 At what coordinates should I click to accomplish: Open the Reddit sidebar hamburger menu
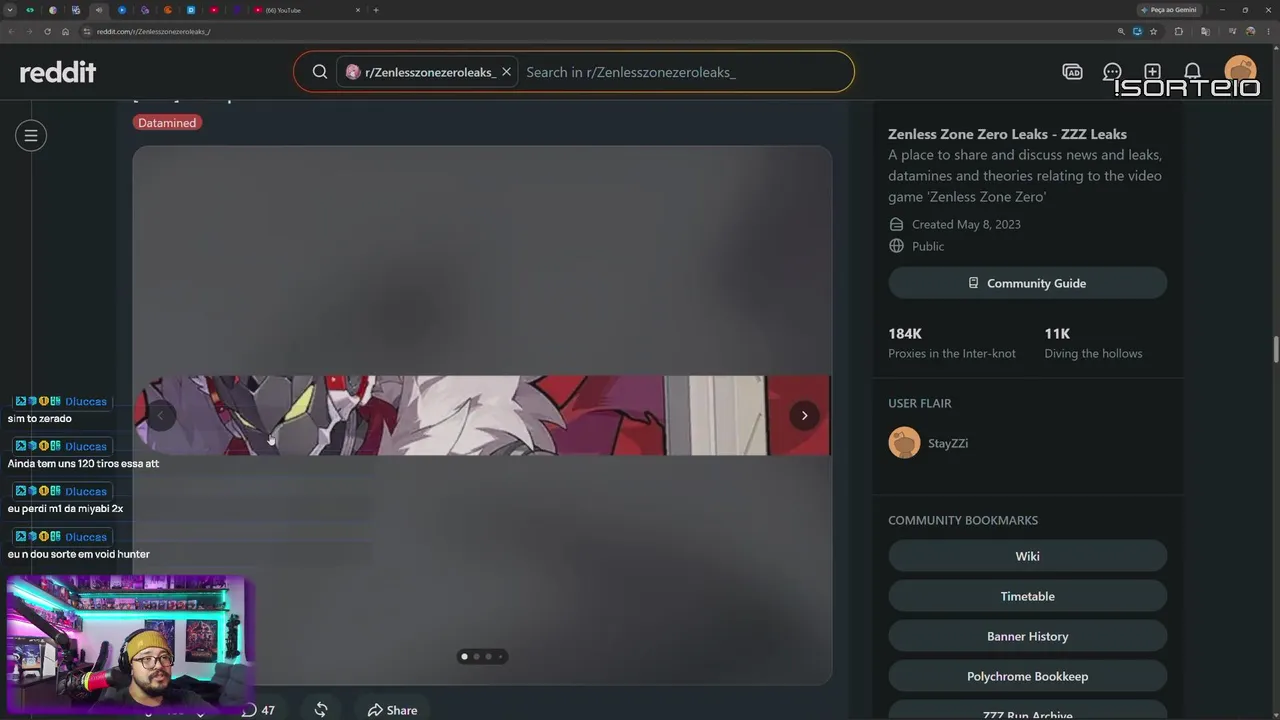tap(31, 135)
